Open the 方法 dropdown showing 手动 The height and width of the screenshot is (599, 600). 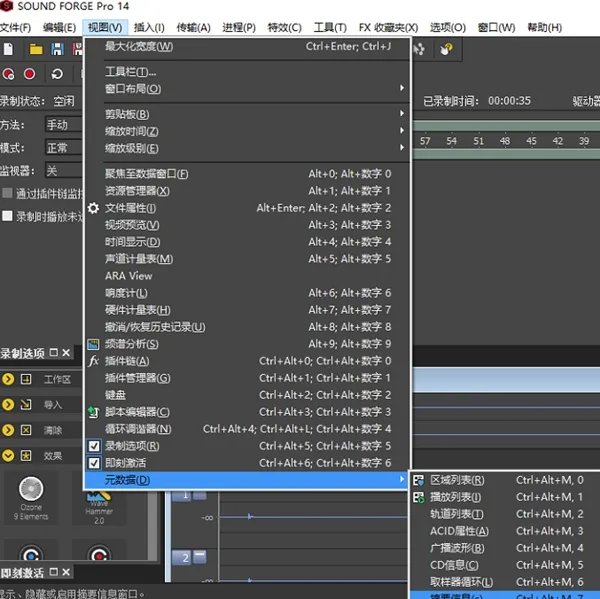click(64, 124)
